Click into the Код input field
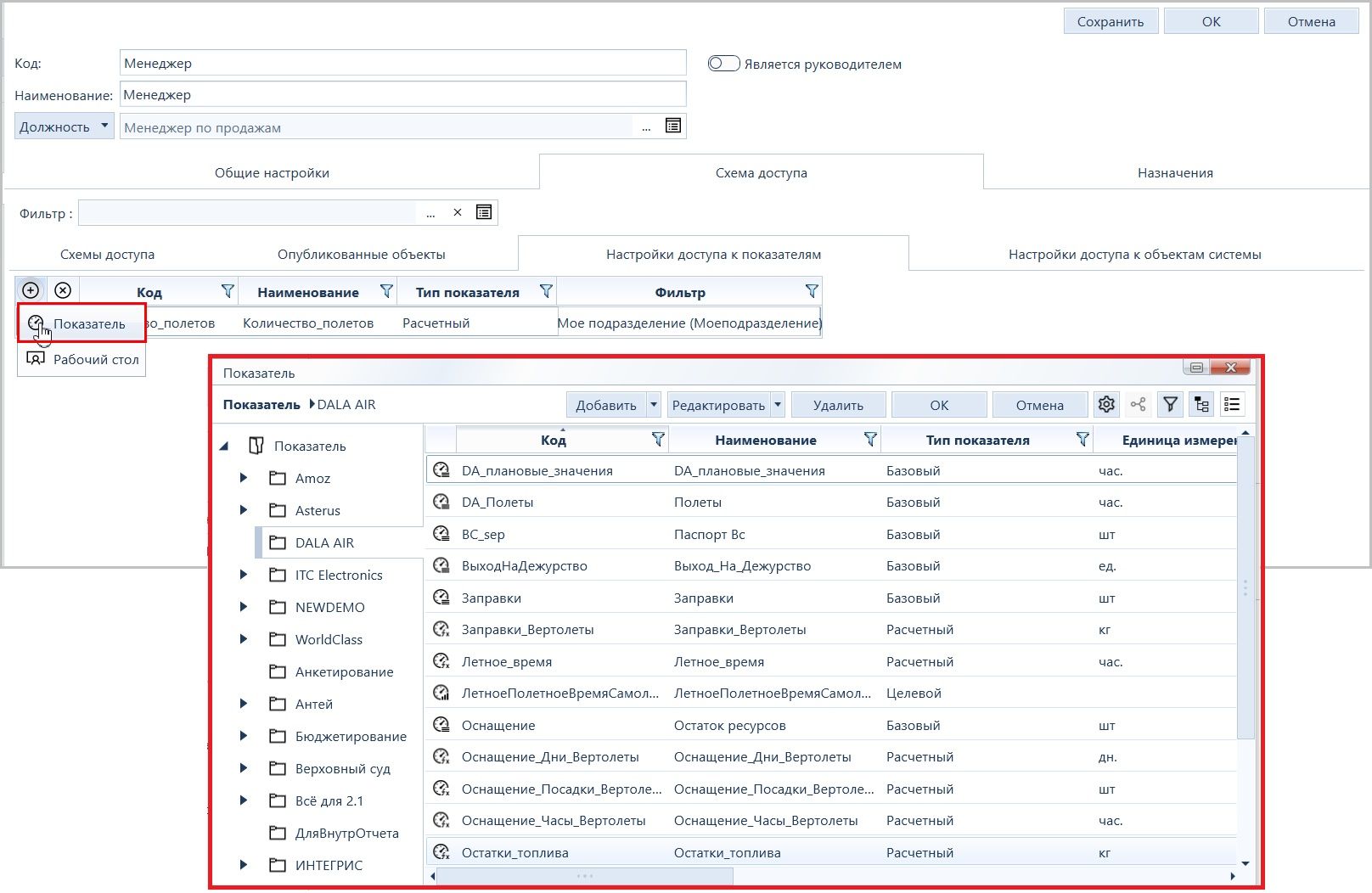 [402, 63]
